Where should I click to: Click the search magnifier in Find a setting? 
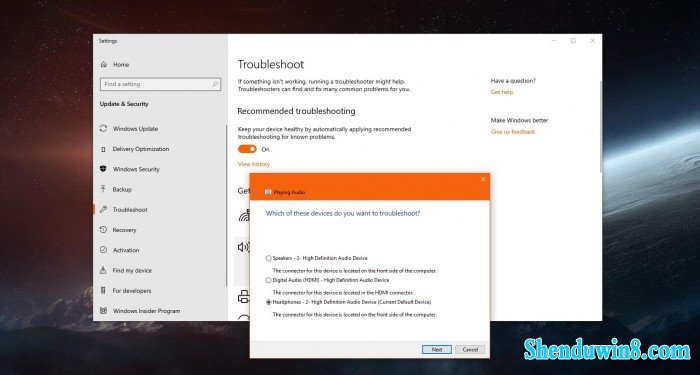[215, 84]
